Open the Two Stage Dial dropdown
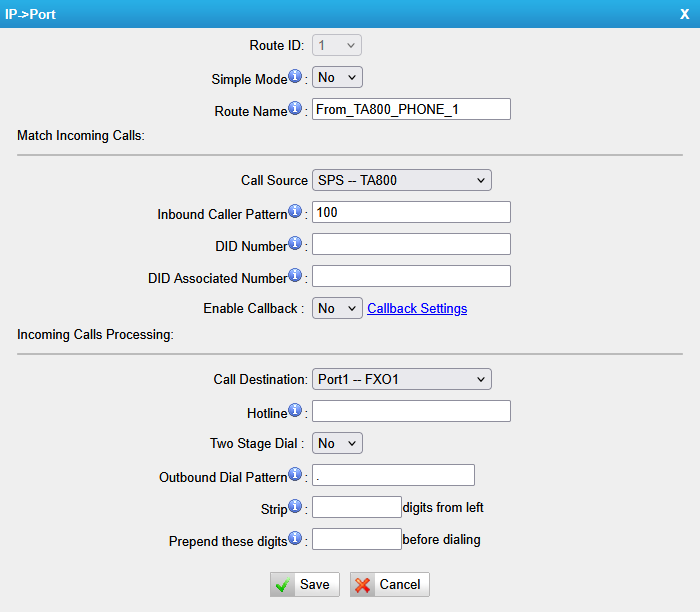Screen dimensions: 700x612 (337, 443)
